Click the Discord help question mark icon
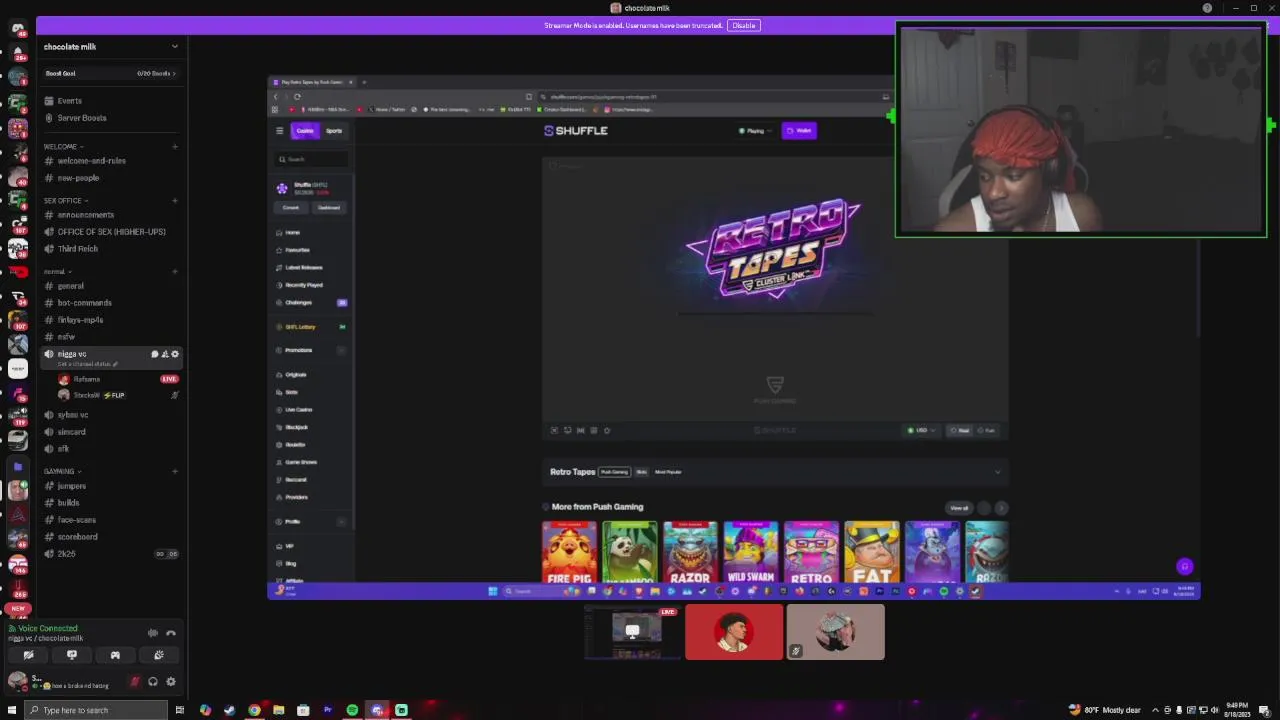Screen dimensions: 1280x720 coord(1207,8)
